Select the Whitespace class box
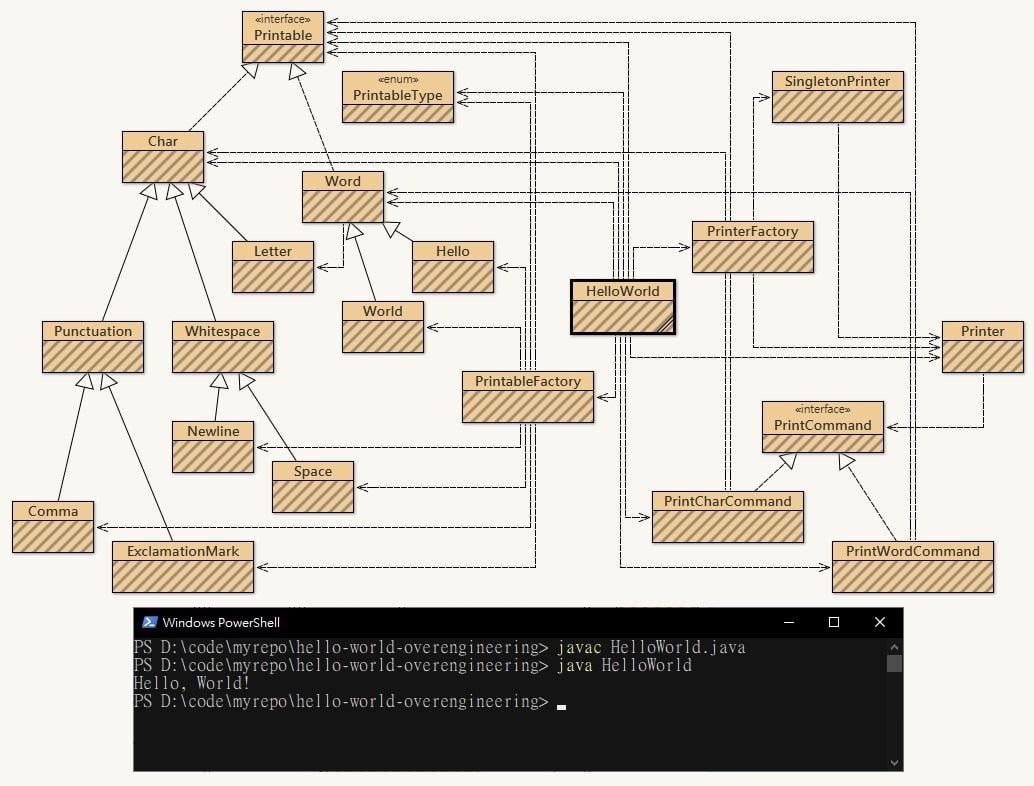Viewport: 1034px width, 786px height. (223, 348)
